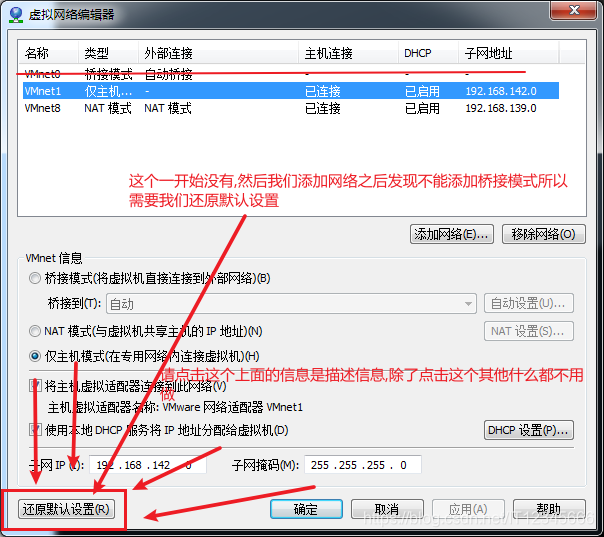The width and height of the screenshot is (604, 537).
Task: Click the 取消 button
Action: 387,509
